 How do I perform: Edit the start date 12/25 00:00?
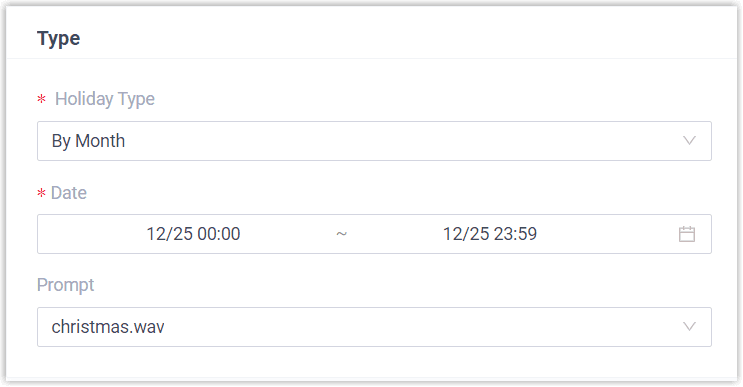[193, 234]
